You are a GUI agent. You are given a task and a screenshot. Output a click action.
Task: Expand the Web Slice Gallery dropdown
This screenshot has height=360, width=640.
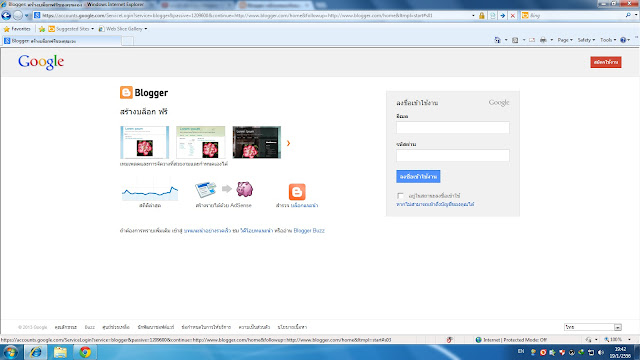146,29
